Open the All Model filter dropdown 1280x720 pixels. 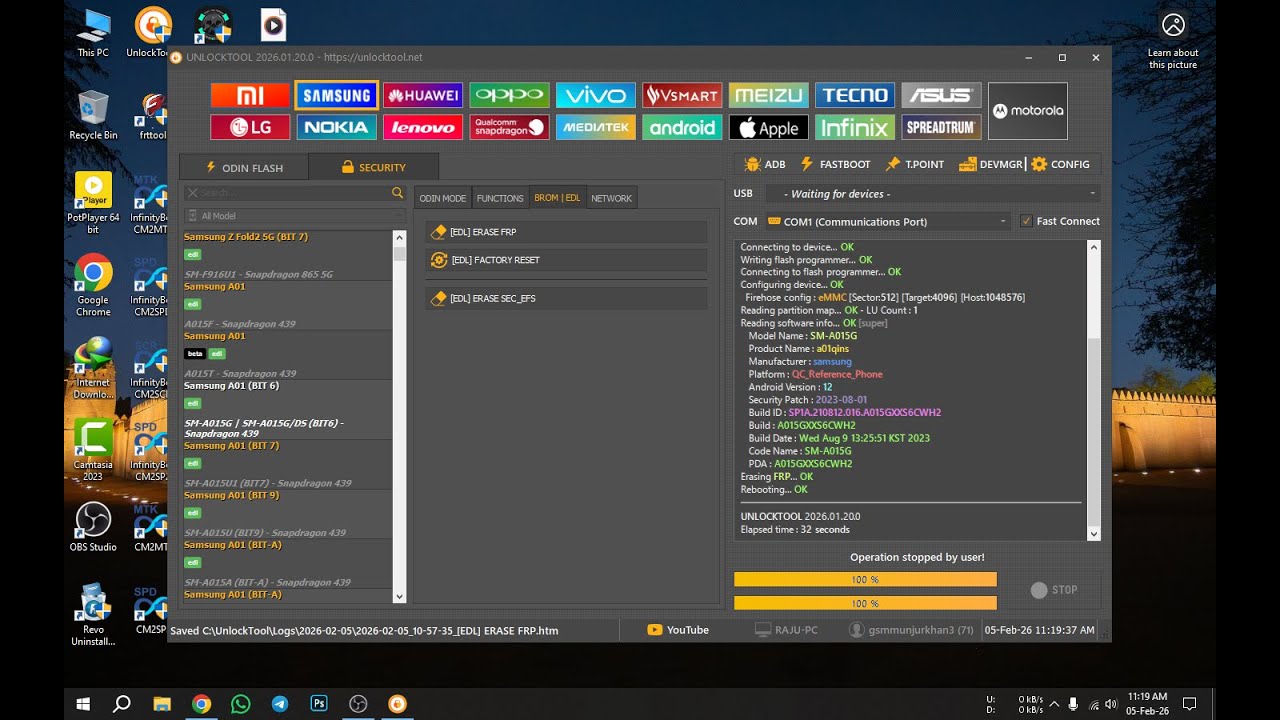click(x=294, y=216)
